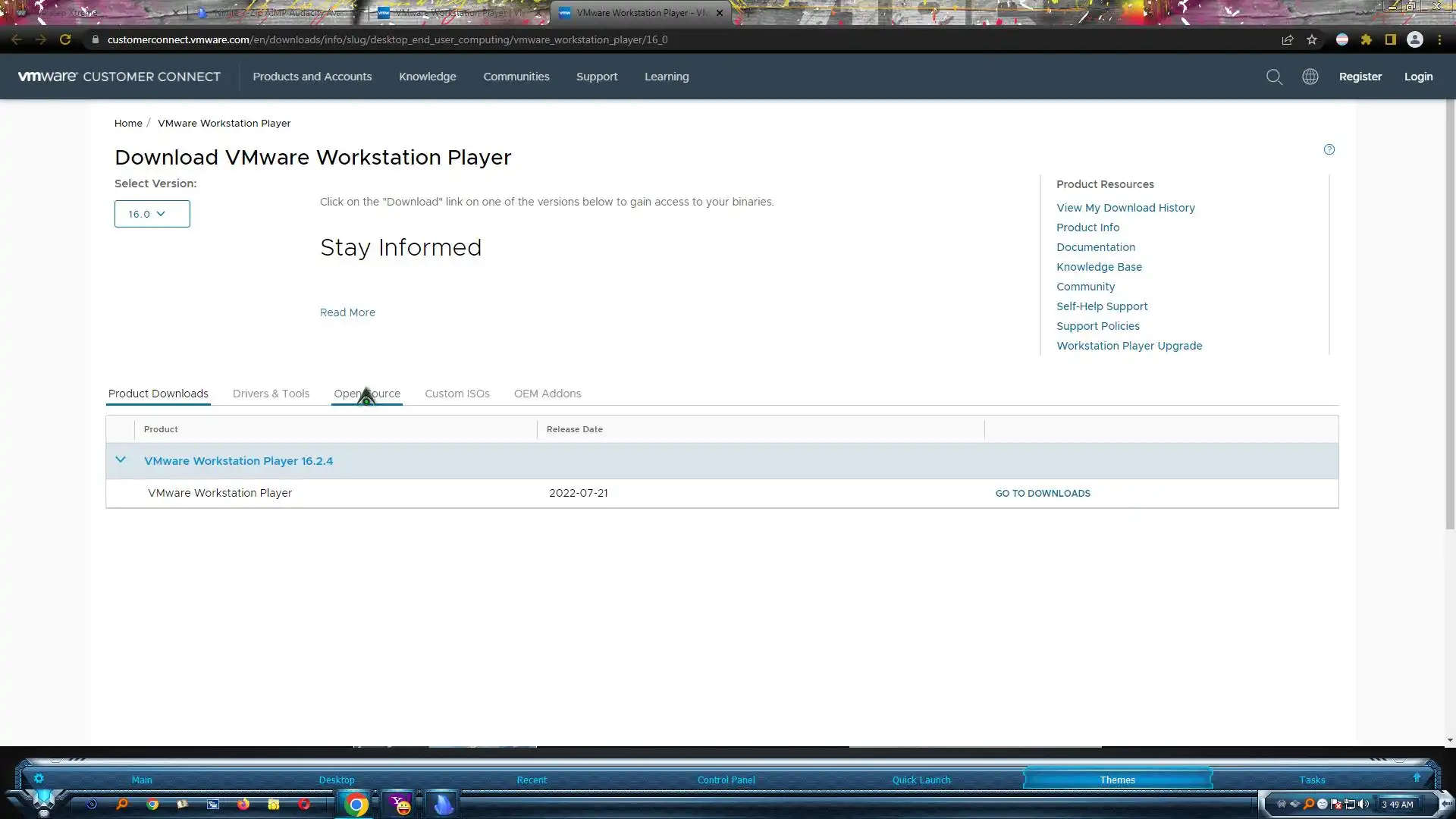Image resolution: width=1456 pixels, height=819 pixels.
Task: Click the search magnifier in VMware header
Action: point(1274,77)
